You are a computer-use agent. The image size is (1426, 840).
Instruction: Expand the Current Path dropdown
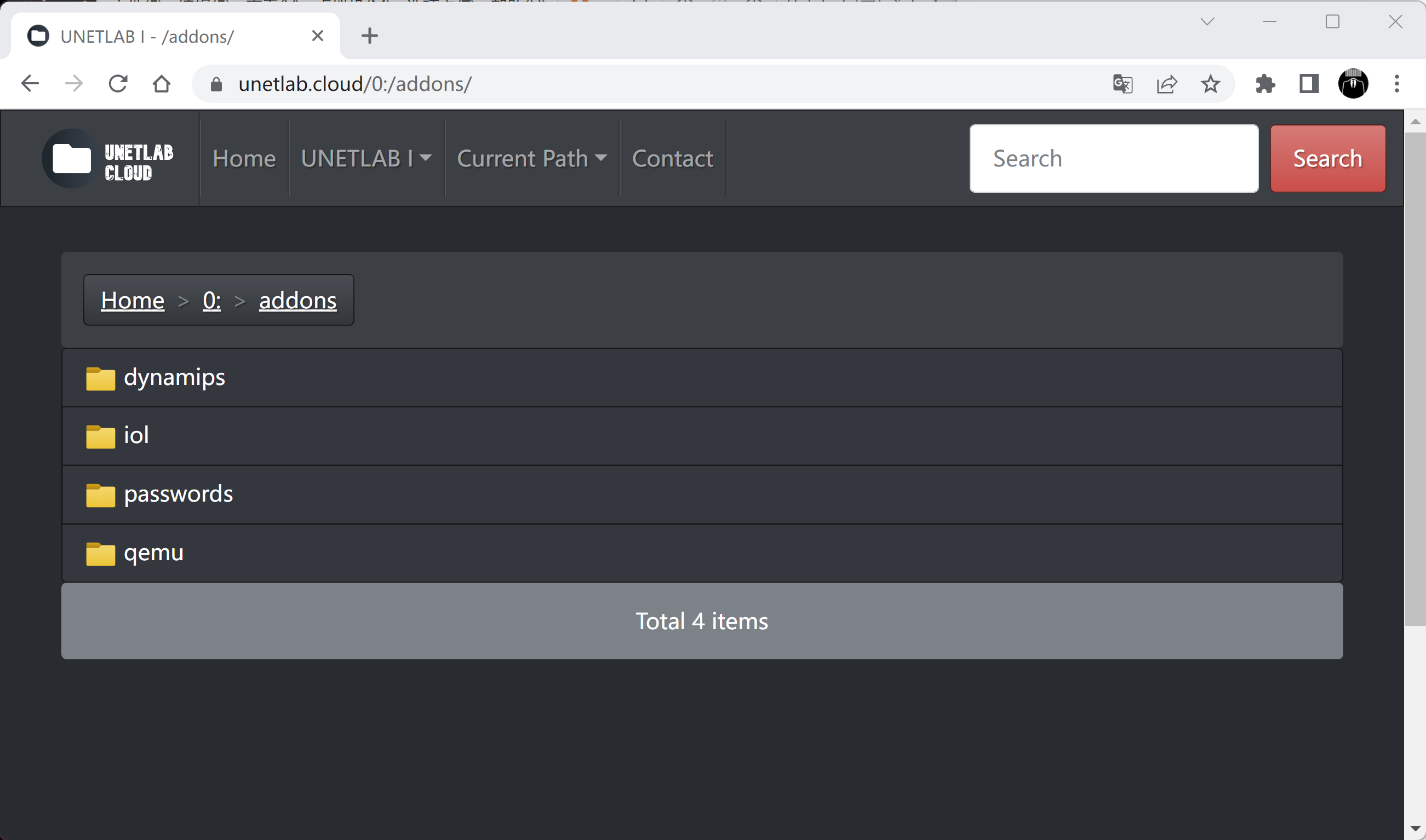(532, 158)
